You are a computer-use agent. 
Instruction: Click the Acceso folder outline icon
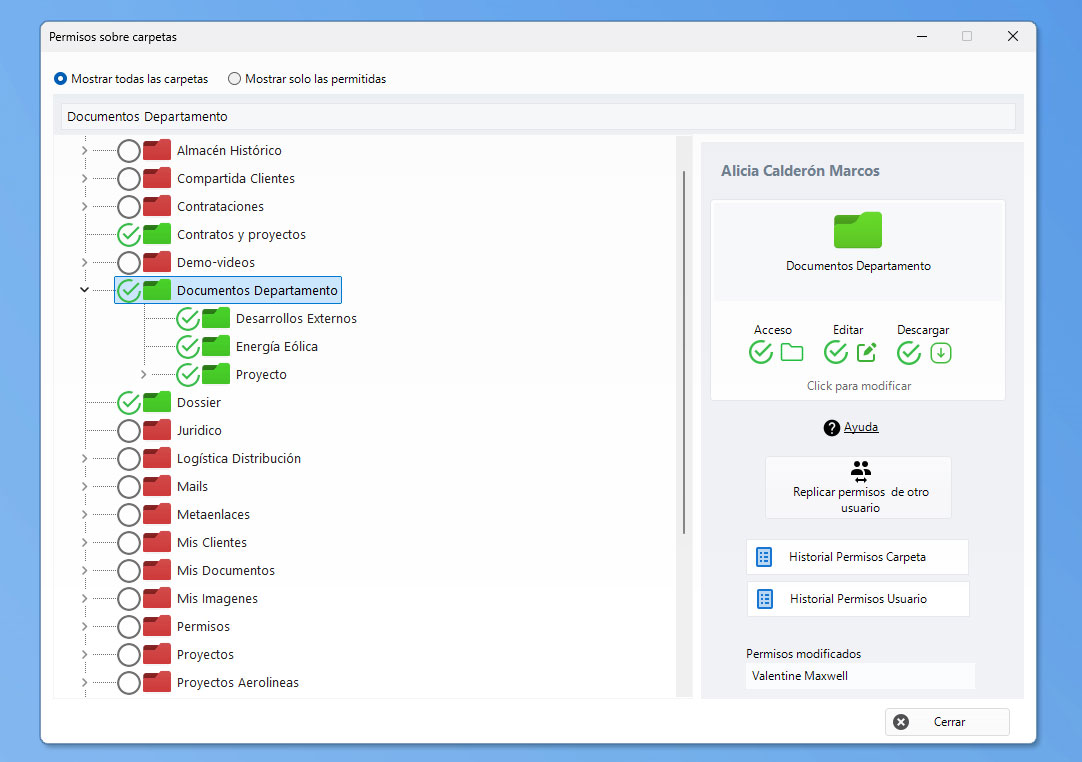point(791,353)
